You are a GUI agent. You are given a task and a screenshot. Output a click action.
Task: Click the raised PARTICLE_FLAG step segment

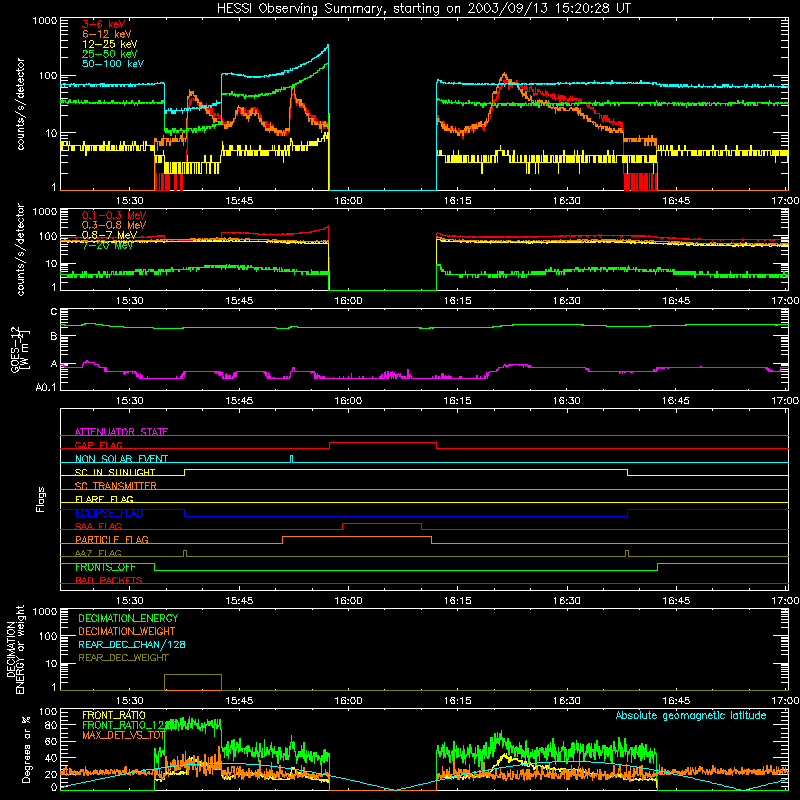pyautogui.click(x=357, y=537)
